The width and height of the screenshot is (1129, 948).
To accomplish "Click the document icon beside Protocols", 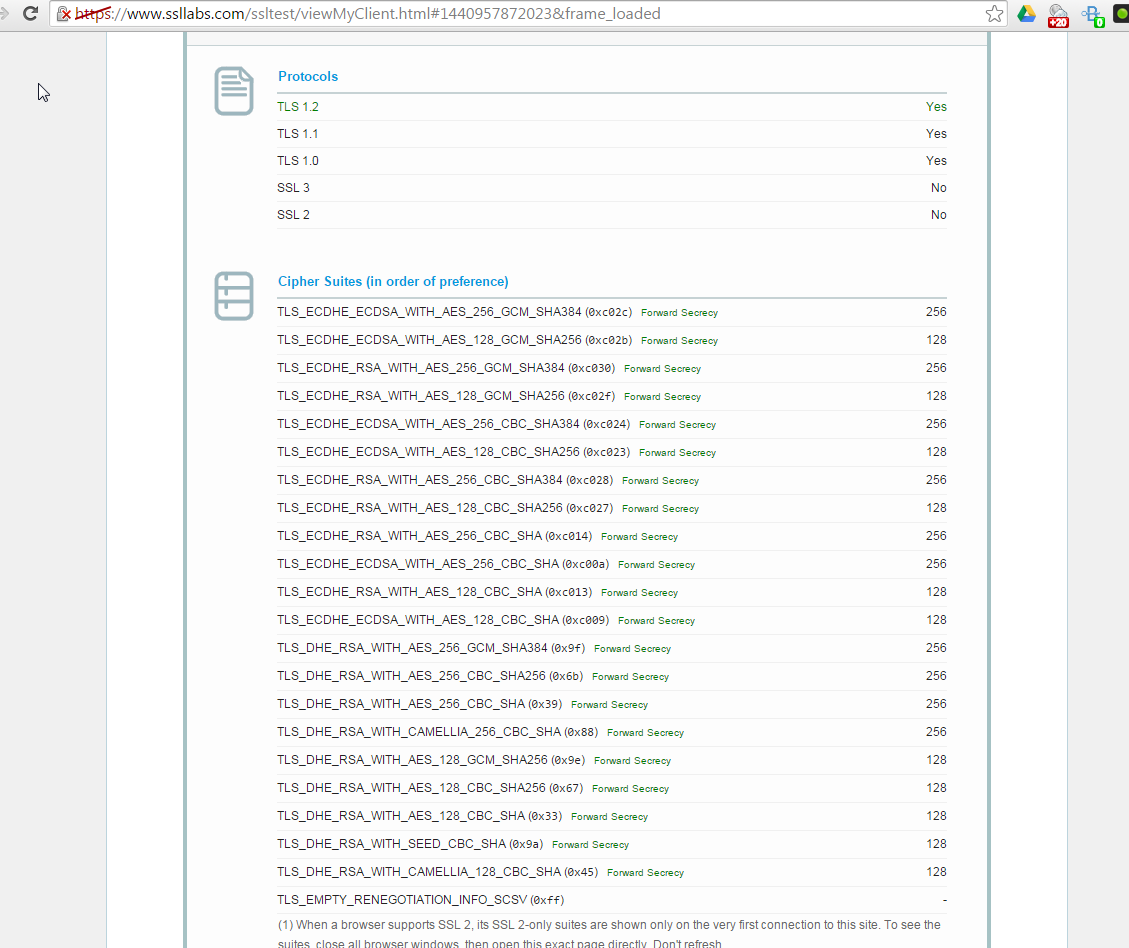I will 233,90.
